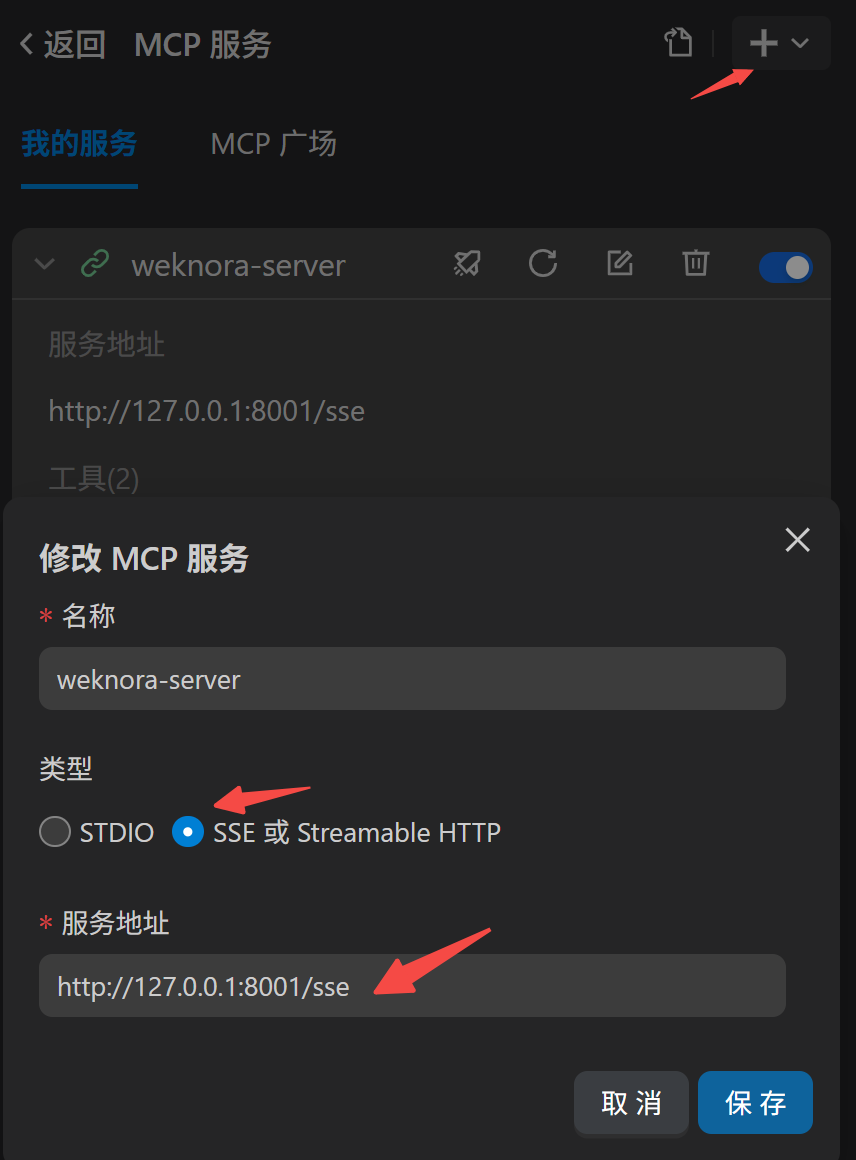Click the back arrow labeled 返回
This screenshot has width=856, height=1160.
tap(62, 44)
